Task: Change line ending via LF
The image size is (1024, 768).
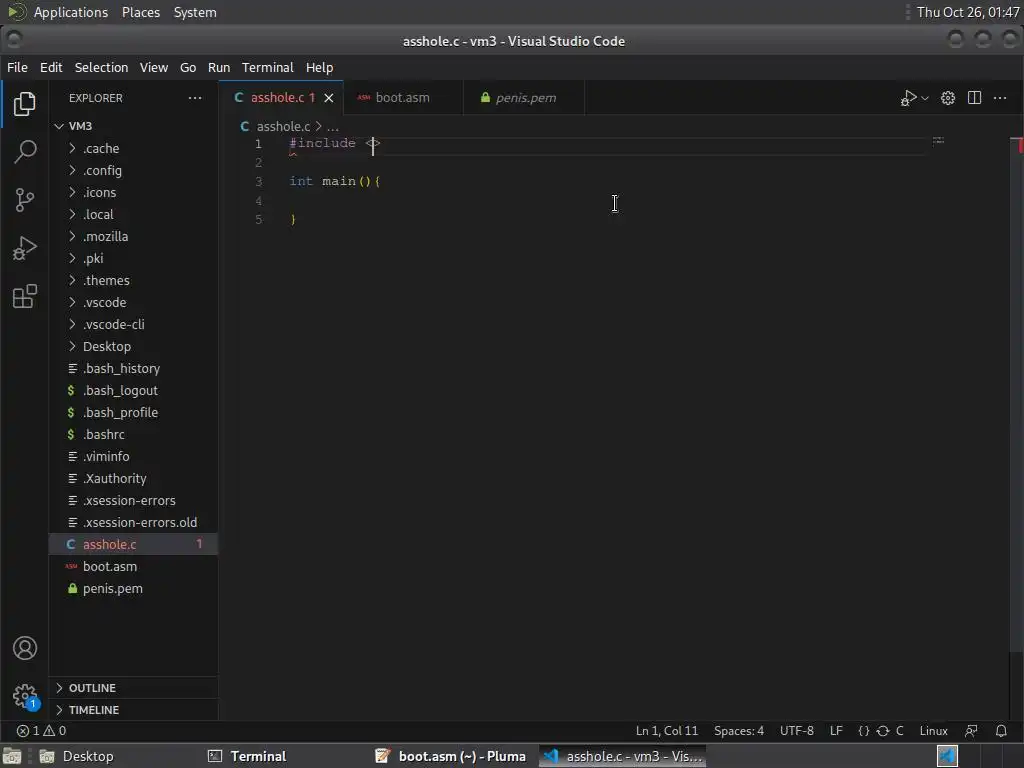Action: click(836, 731)
